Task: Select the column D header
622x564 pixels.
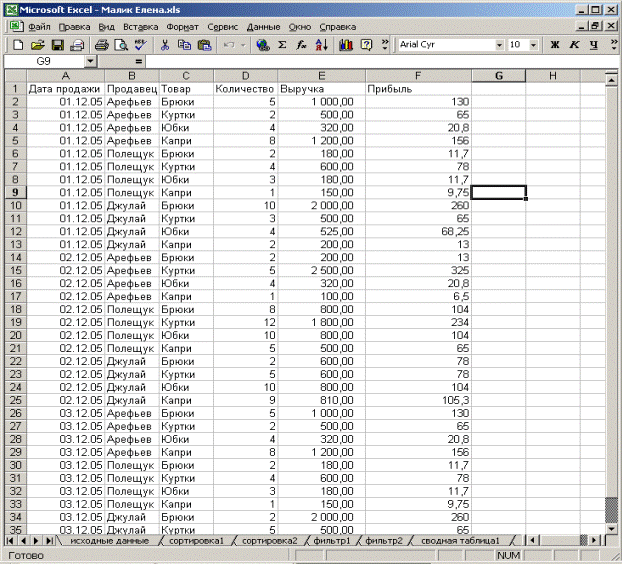Action: click(244, 76)
